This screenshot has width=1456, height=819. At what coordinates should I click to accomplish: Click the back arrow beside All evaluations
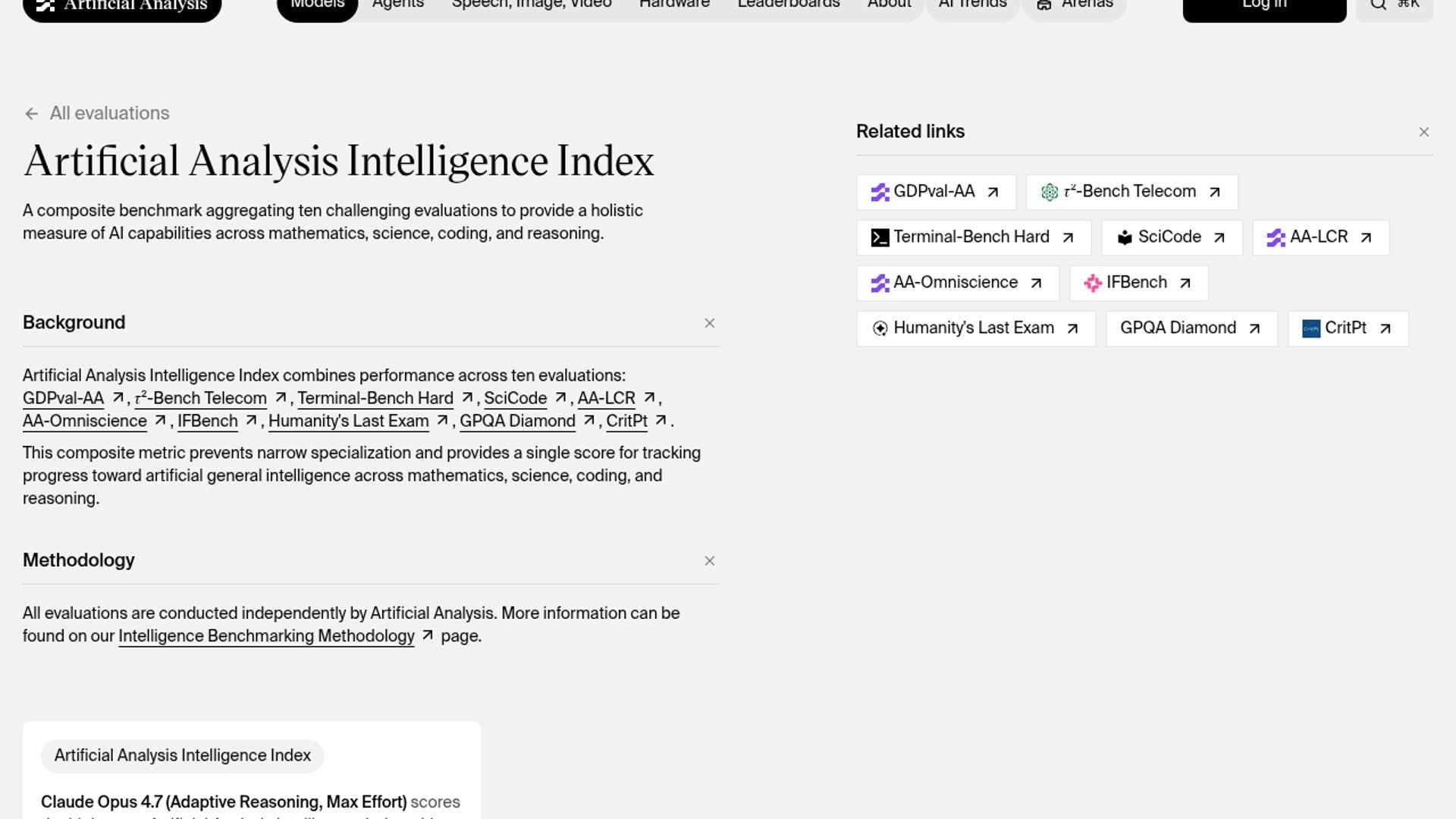pyautogui.click(x=31, y=114)
